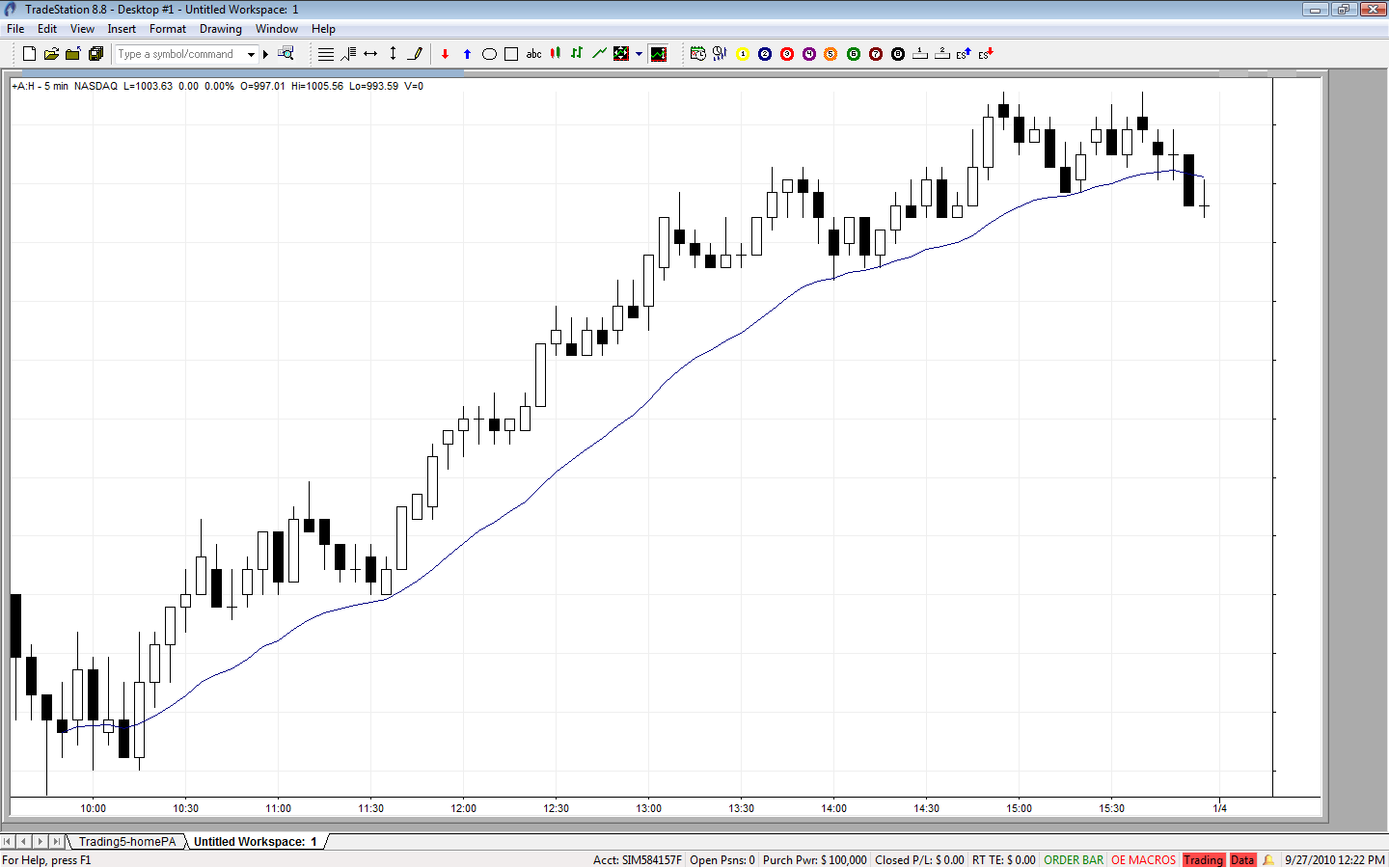
Task: Select the blue up arrow drawing tool
Action: (x=467, y=54)
